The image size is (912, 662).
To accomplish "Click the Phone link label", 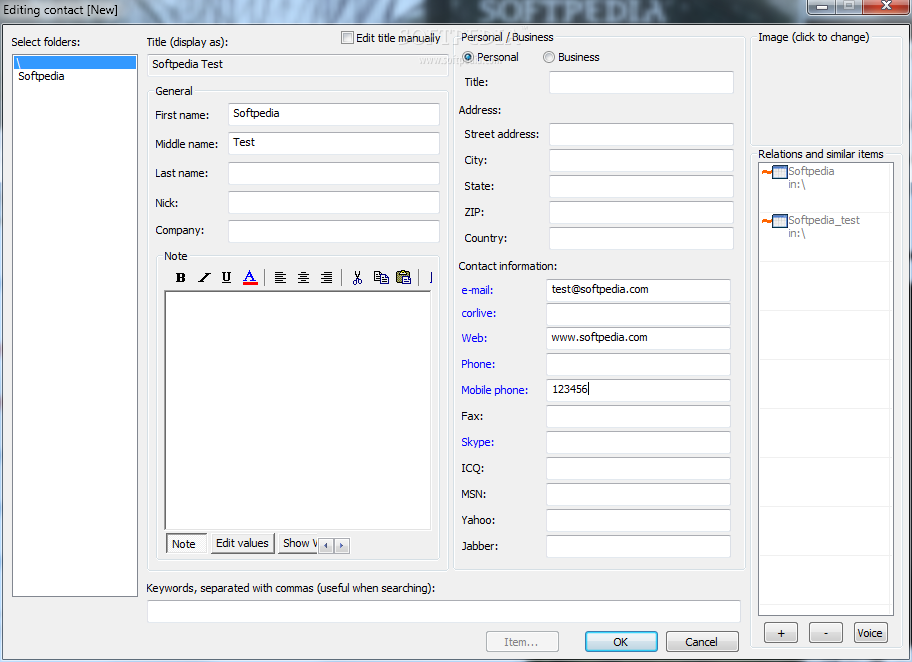I will click(478, 364).
